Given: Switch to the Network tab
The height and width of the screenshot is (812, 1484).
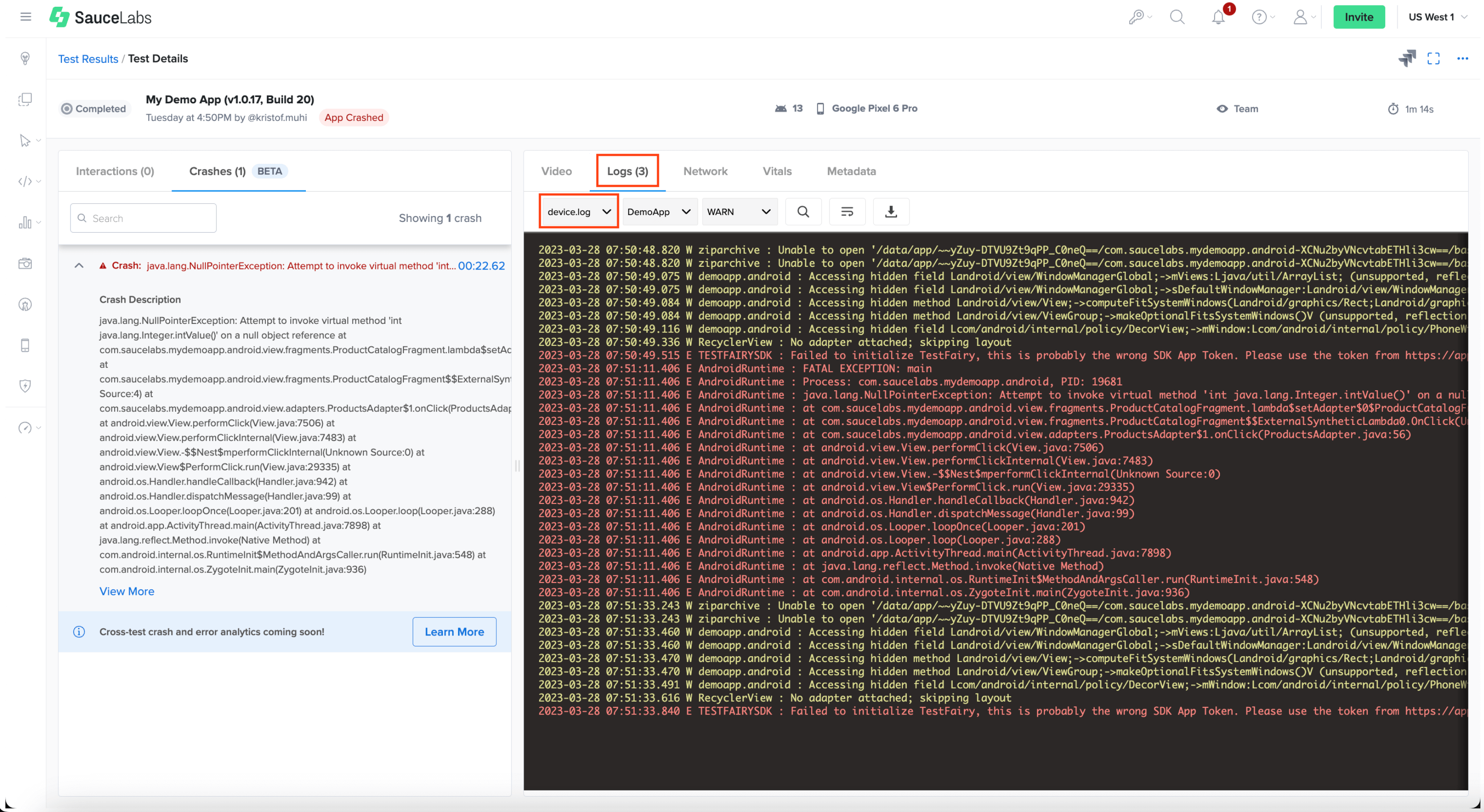Looking at the screenshot, I should pyautogui.click(x=705, y=171).
